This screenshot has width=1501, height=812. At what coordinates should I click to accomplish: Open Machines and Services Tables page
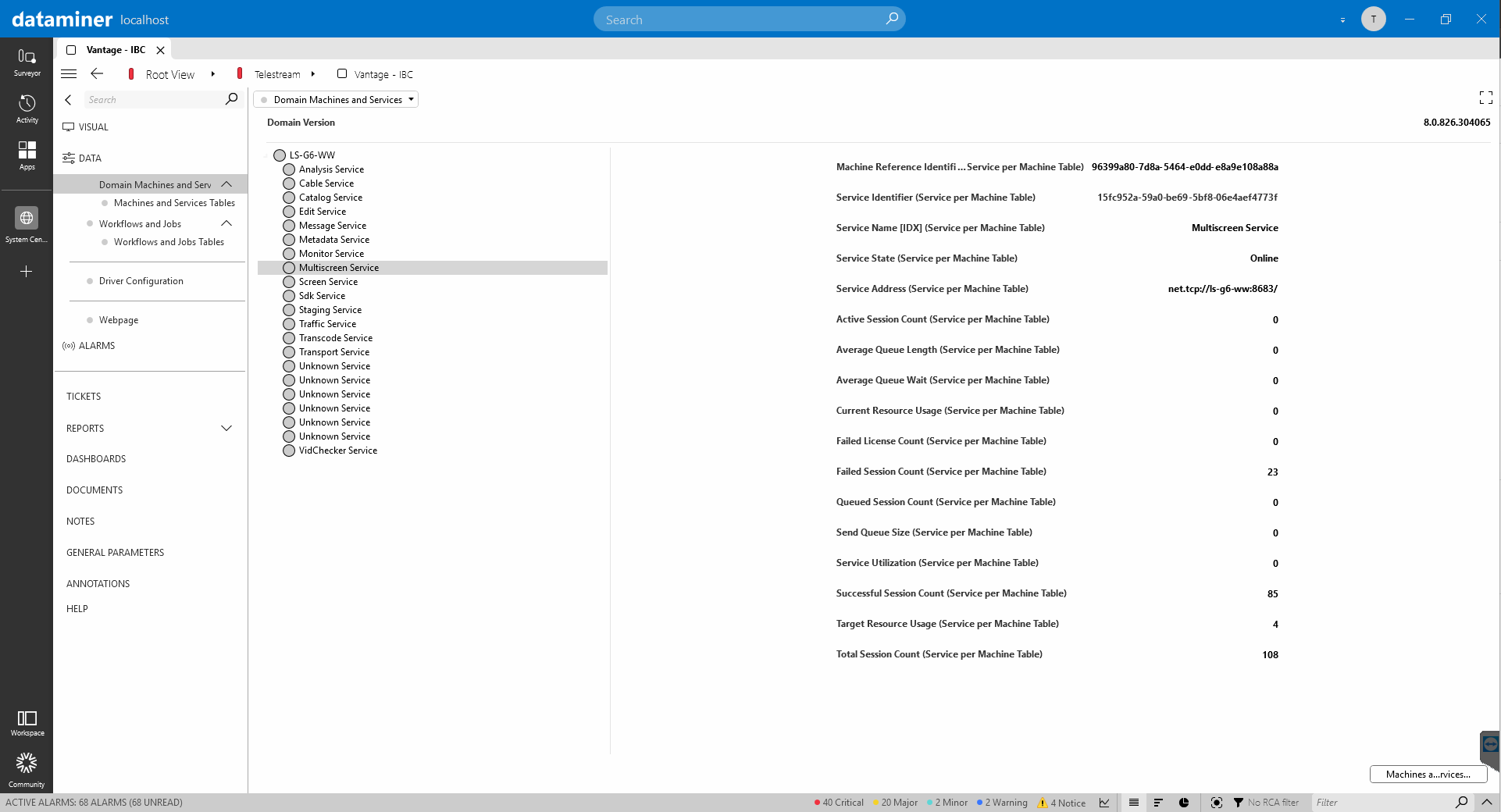click(x=174, y=203)
